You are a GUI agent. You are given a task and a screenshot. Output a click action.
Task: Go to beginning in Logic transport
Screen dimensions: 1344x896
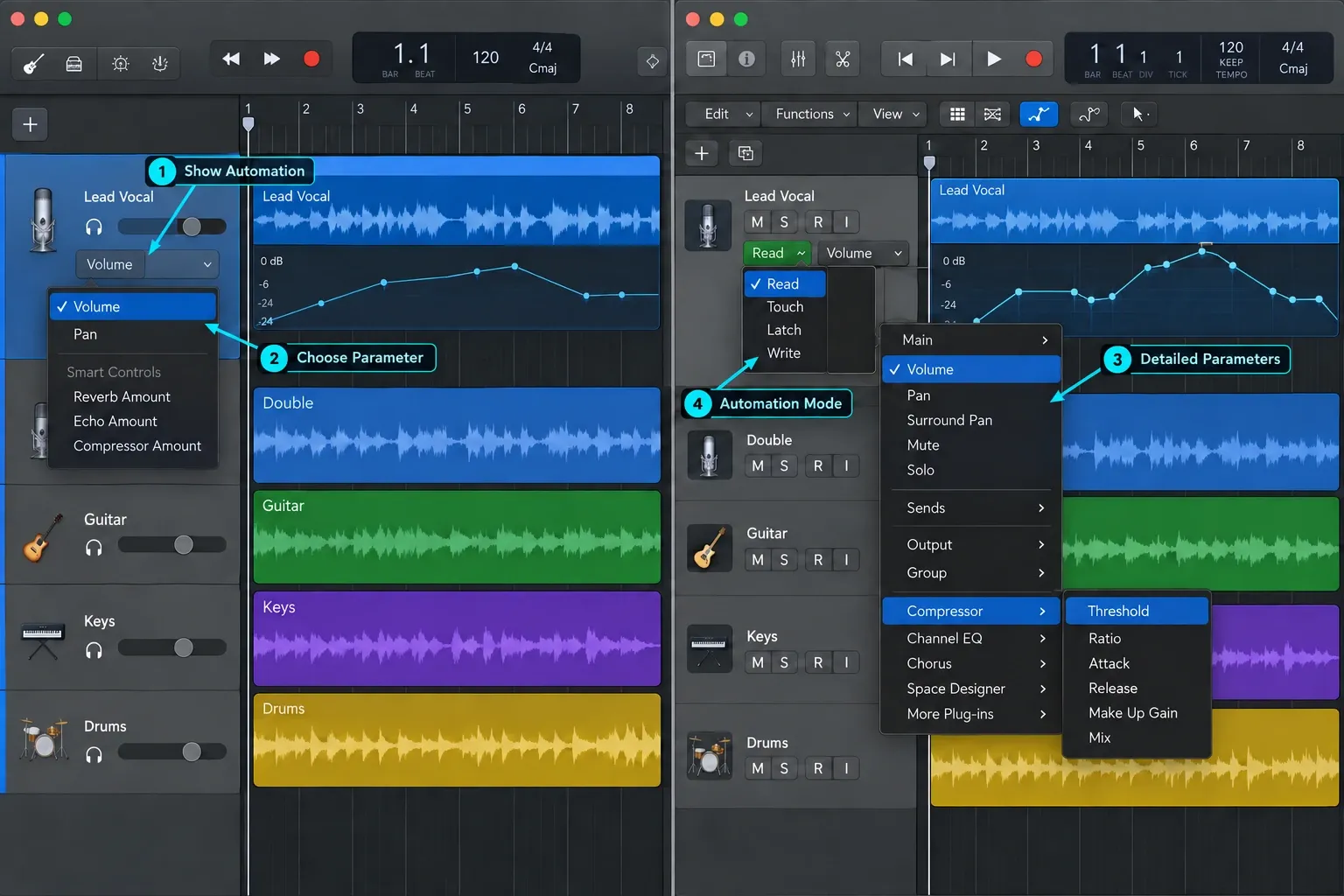coord(906,59)
